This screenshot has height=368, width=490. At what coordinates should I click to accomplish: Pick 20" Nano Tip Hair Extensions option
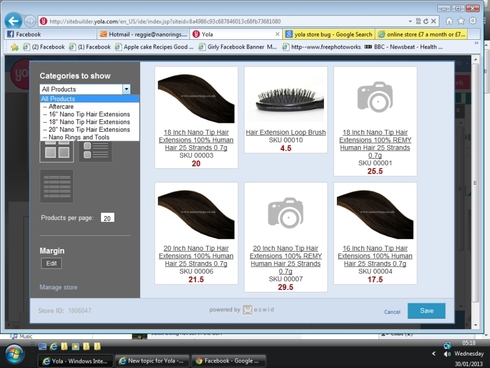(89, 130)
